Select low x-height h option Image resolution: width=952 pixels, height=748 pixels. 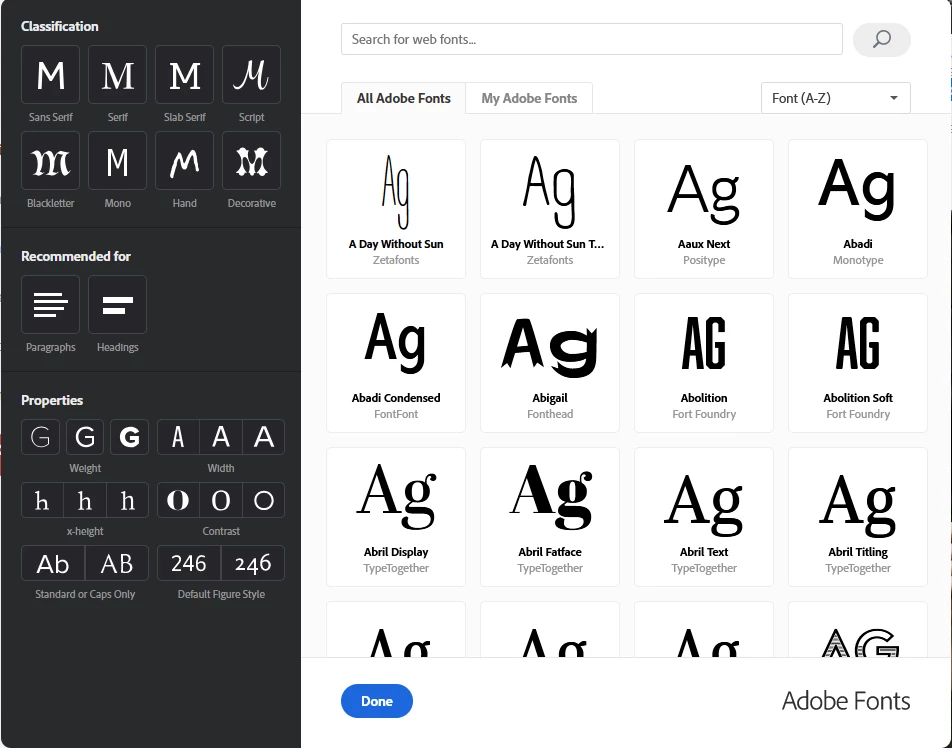pyautogui.click(x=42, y=500)
